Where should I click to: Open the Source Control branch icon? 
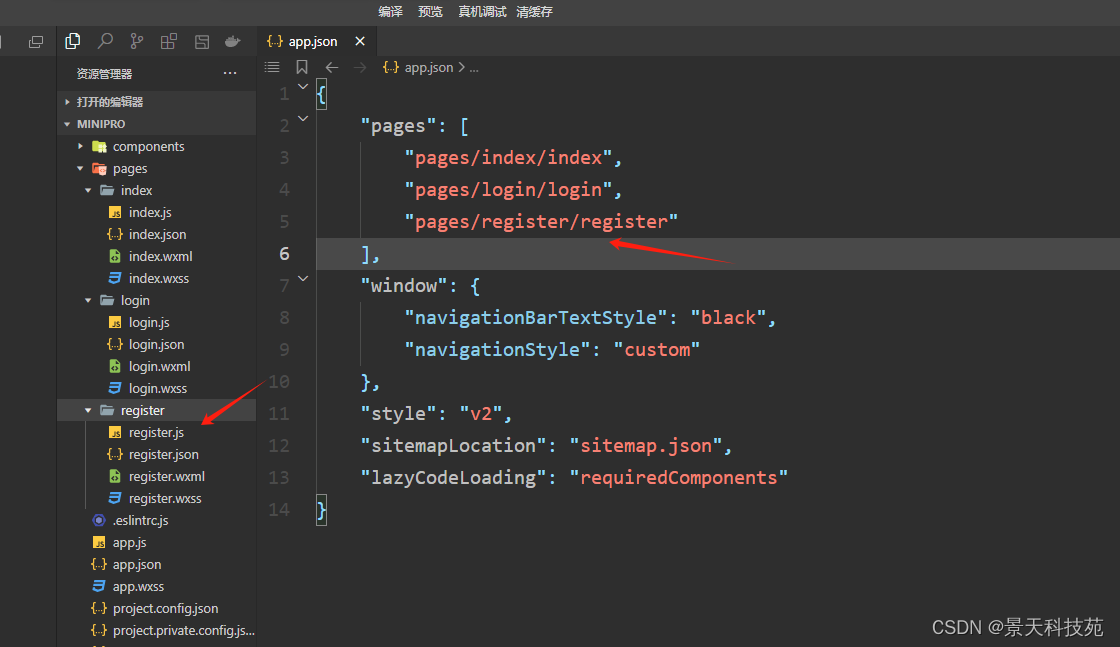pos(136,41)
